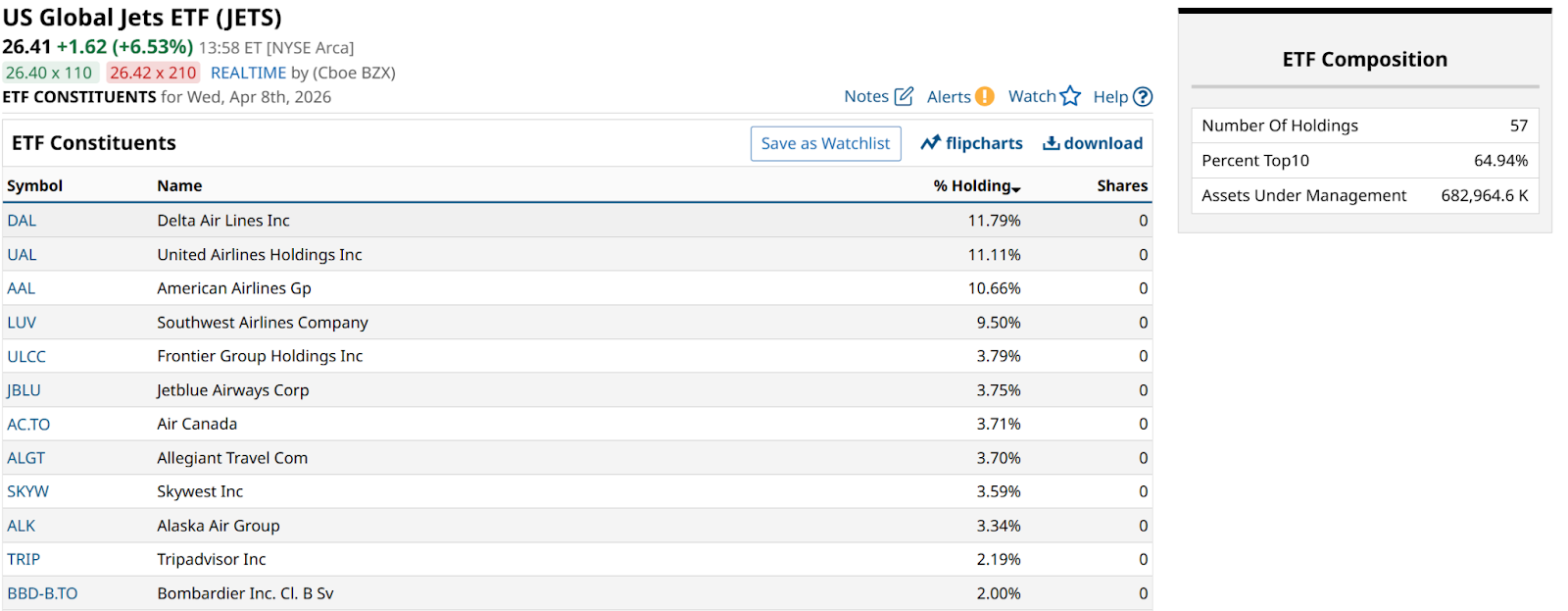1568x611 pixels.
Task: Select the LUV ticker link
Action: coord(22,323)
